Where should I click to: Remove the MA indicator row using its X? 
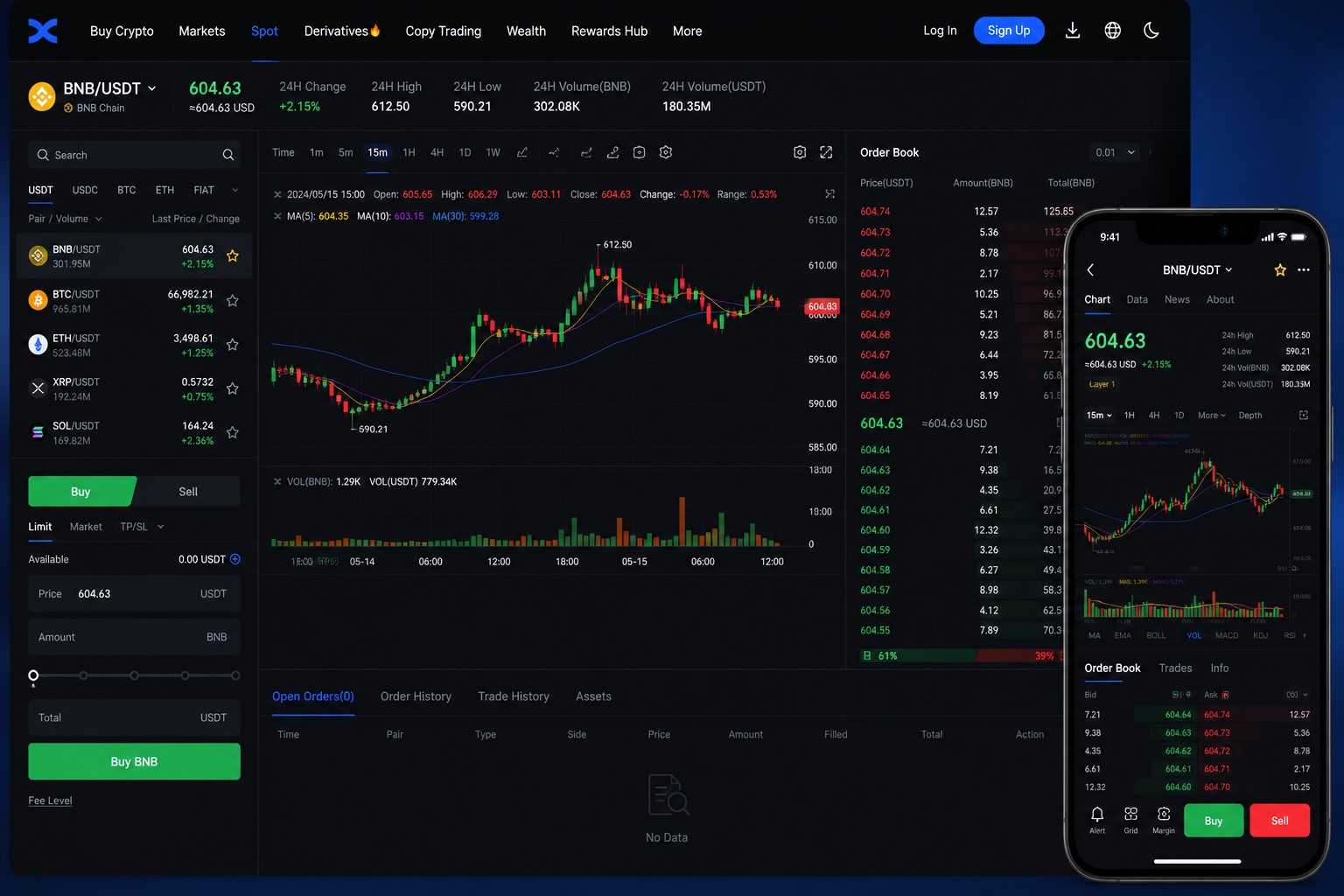[x=277, y=216]
